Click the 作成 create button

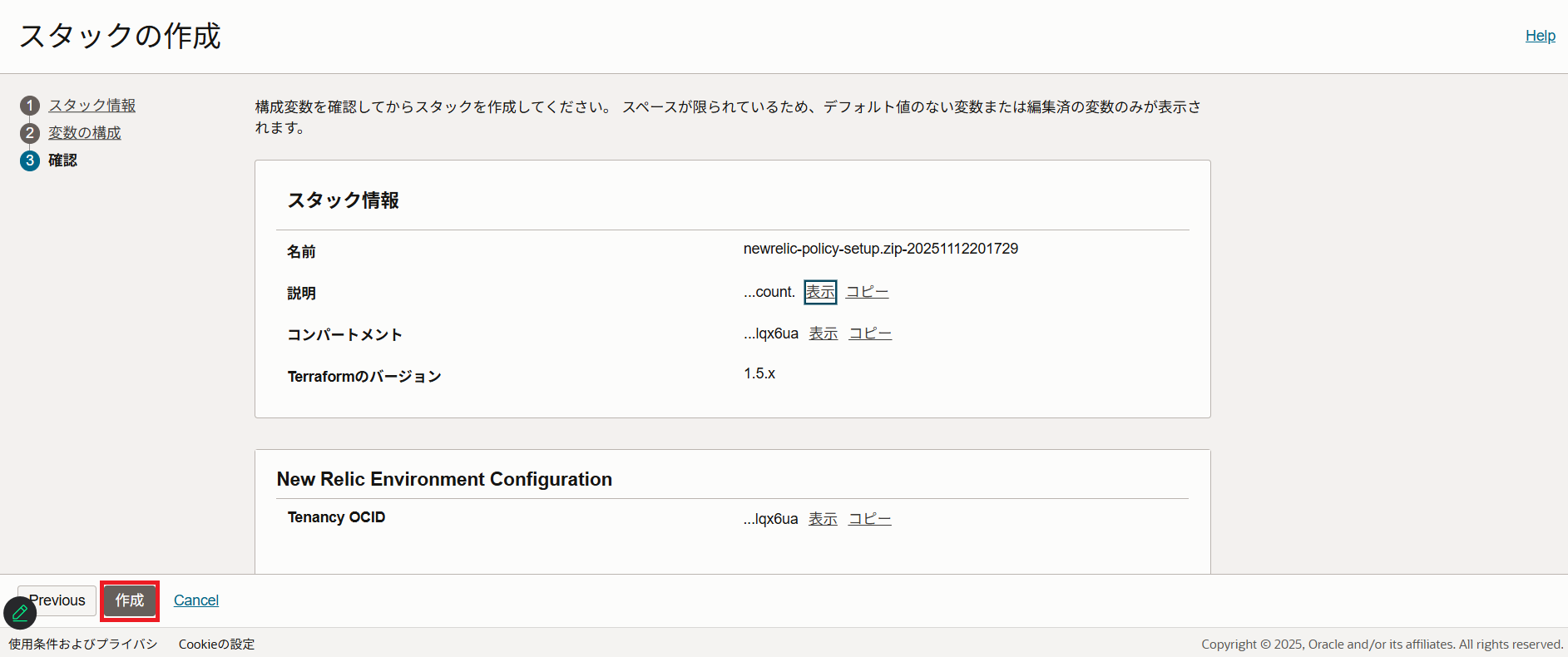click(x=130, y=600)
